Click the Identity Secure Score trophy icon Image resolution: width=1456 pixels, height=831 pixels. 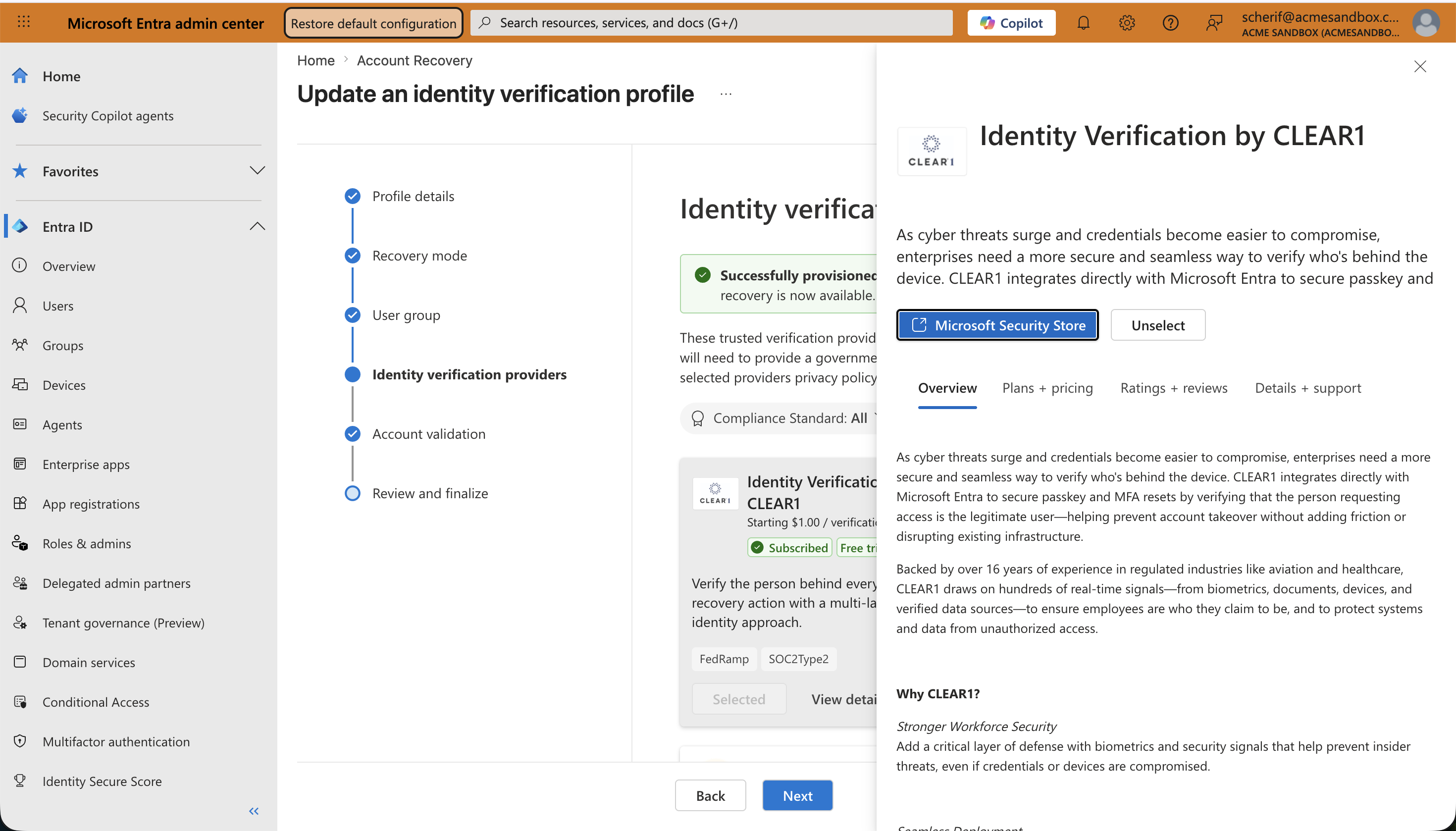tap(20, 781)
